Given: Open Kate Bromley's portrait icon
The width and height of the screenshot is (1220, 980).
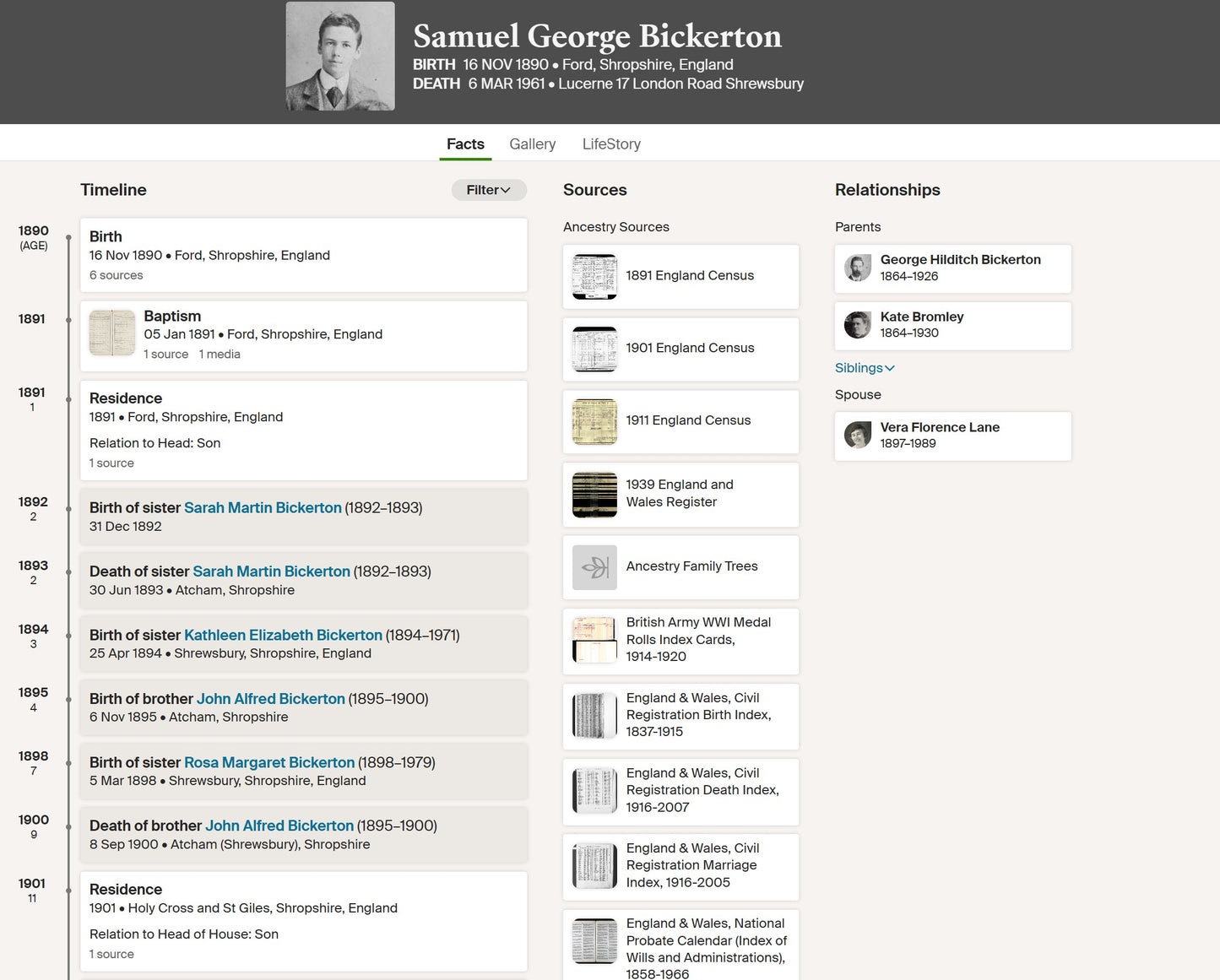Looking at the screenshot, I should click(858, 325).
